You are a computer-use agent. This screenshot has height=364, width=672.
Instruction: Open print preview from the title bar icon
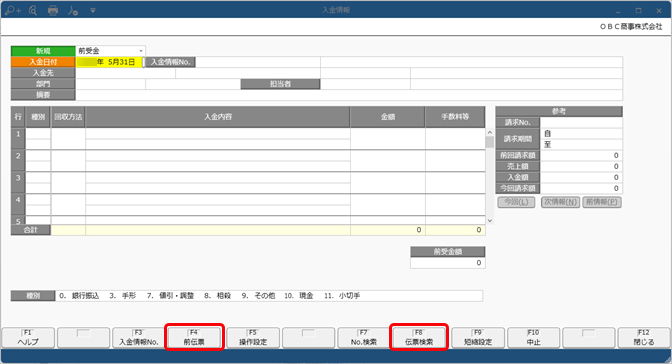[33, 10]
